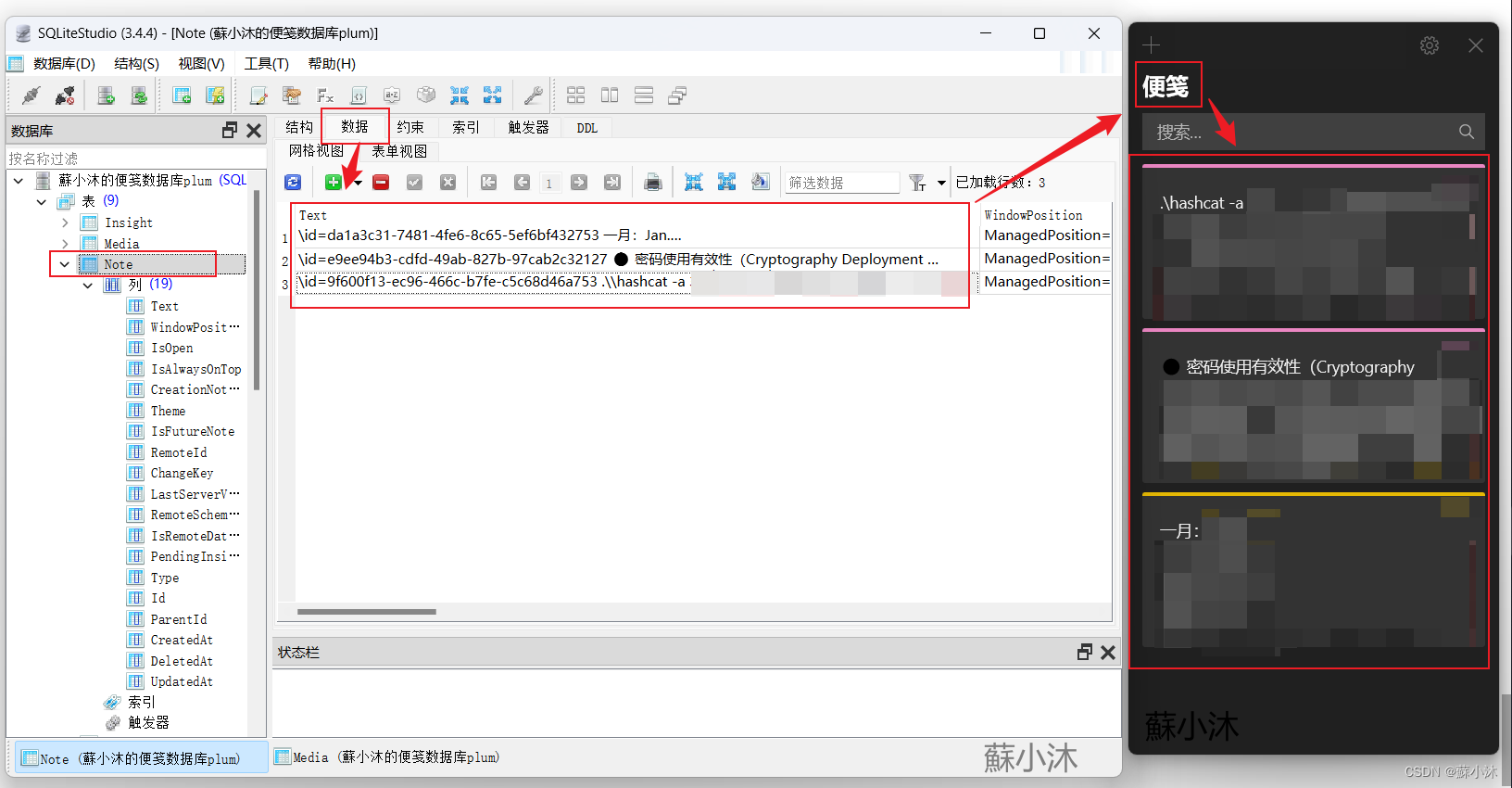The image size is (1512, 788).
Task: Click the table-with-lightning icon in main toolbar
Action: pos(215,95)
